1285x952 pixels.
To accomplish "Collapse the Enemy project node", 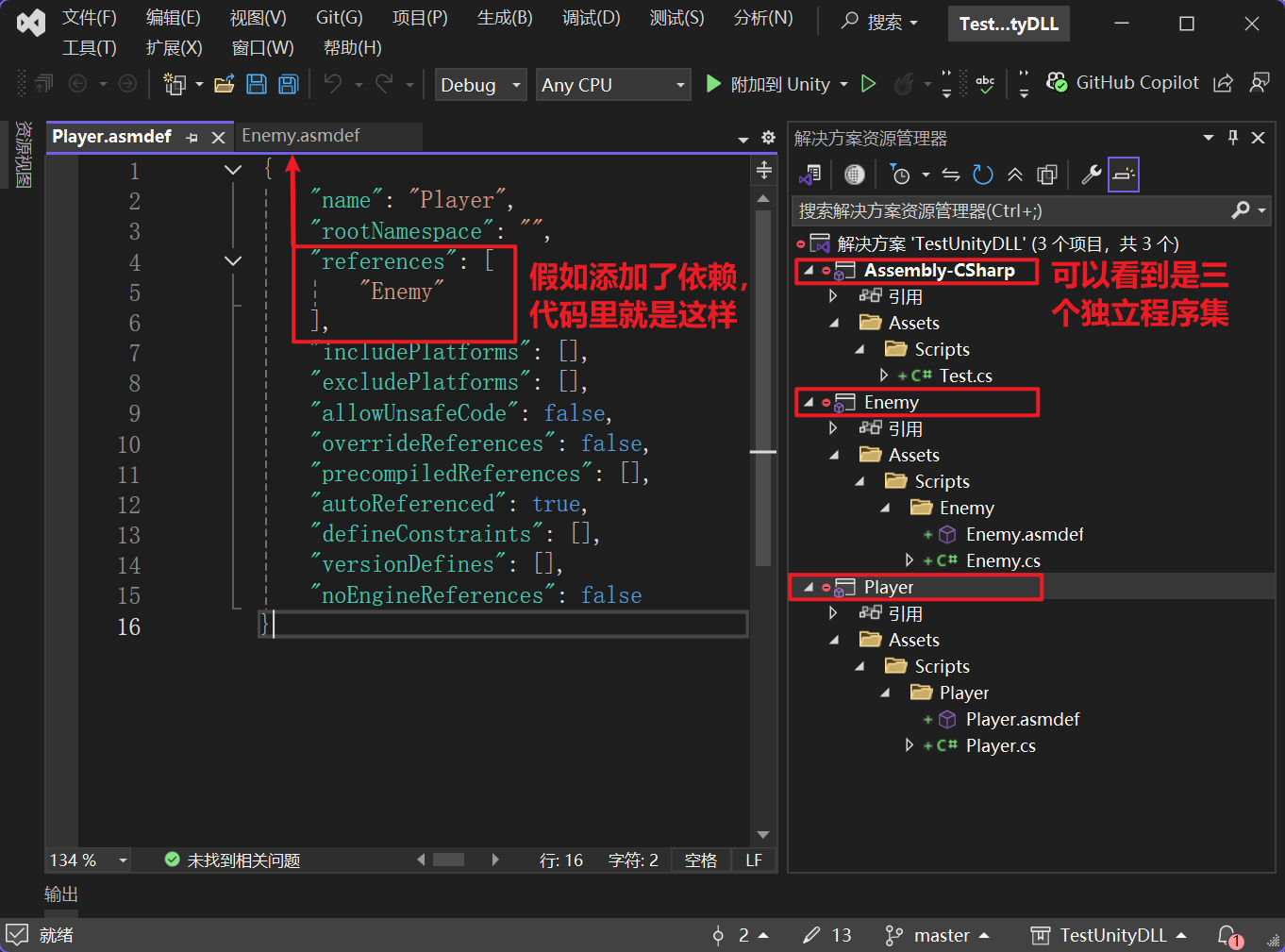I will [x=809, y=402].
